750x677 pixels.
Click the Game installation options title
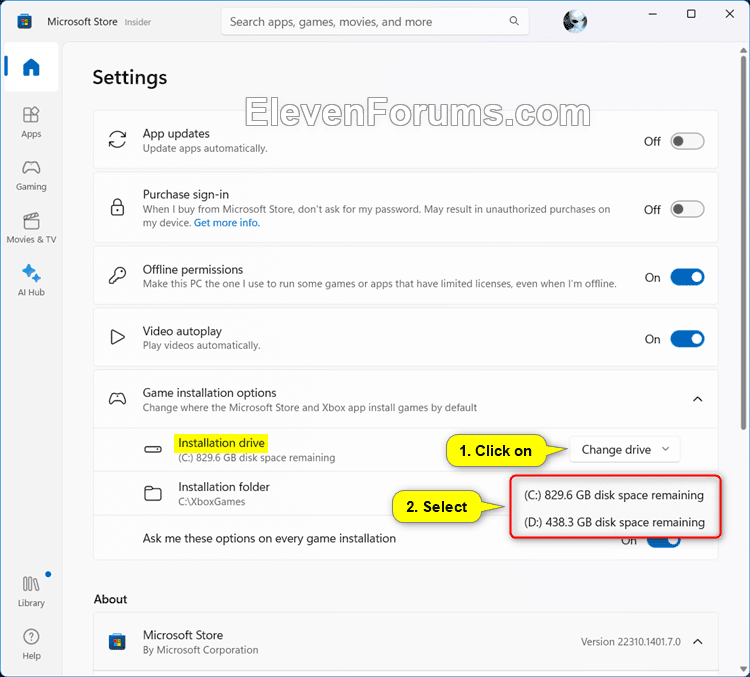[210, 393]
